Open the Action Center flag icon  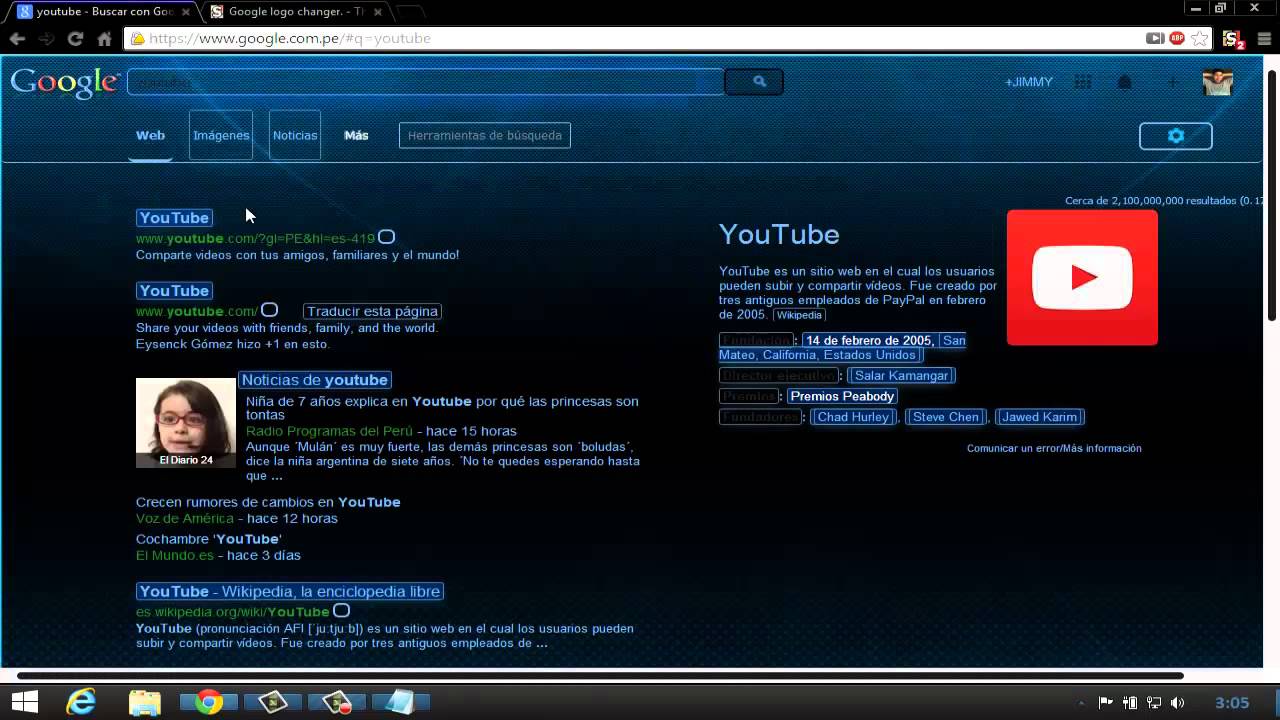[x=1105, y=703]
